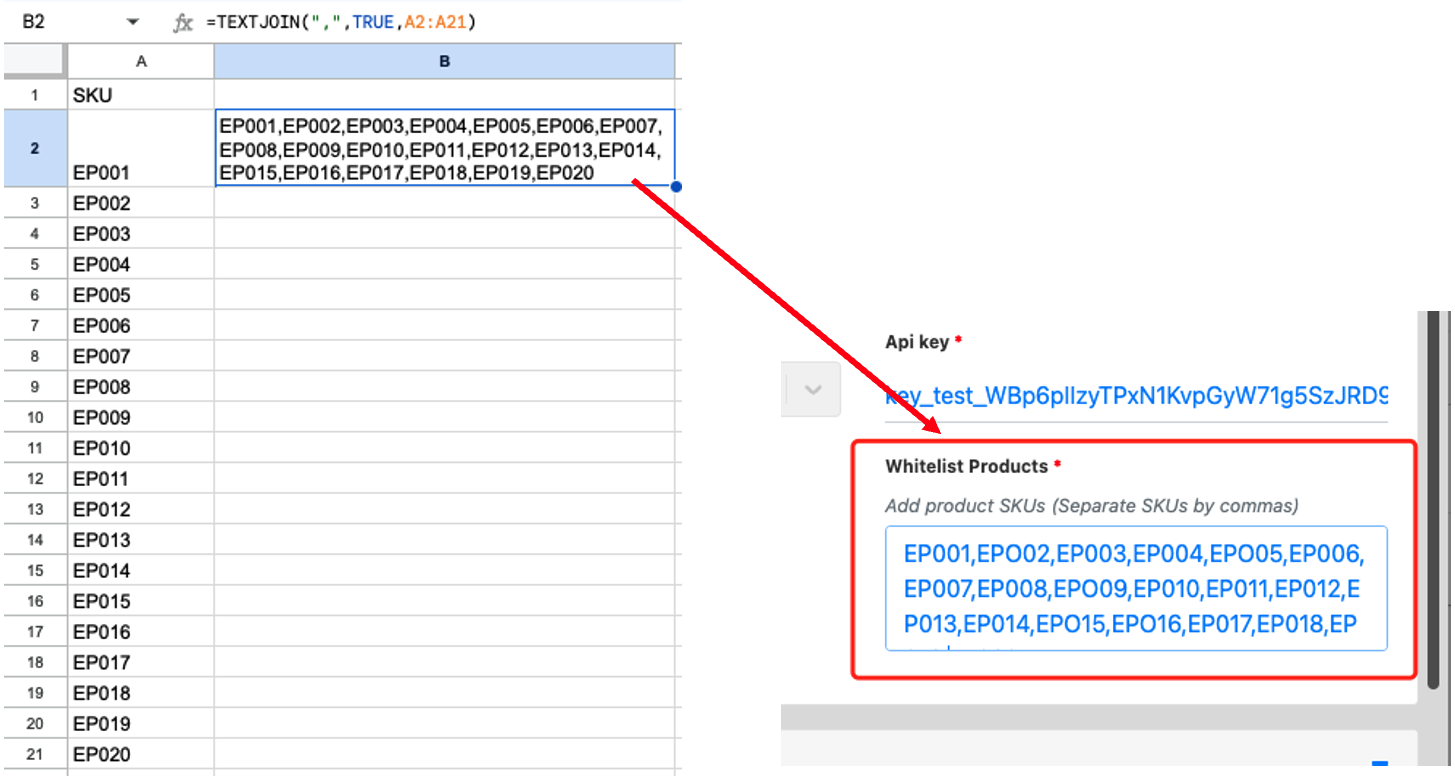This screenshot has height=776, width=1455.
Task: Click cell containing EP005
Action: pyautogui.click(x=141, y=295)
